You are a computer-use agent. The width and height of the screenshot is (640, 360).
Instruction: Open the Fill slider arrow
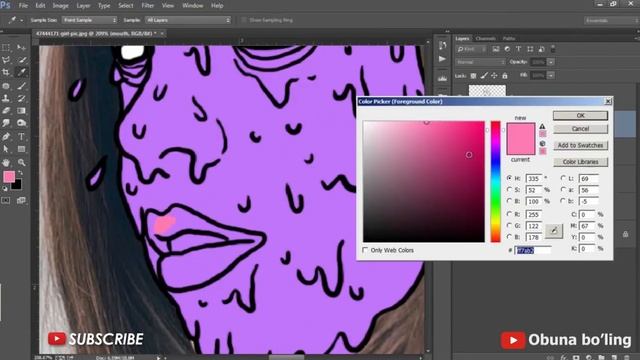point(551,76)
